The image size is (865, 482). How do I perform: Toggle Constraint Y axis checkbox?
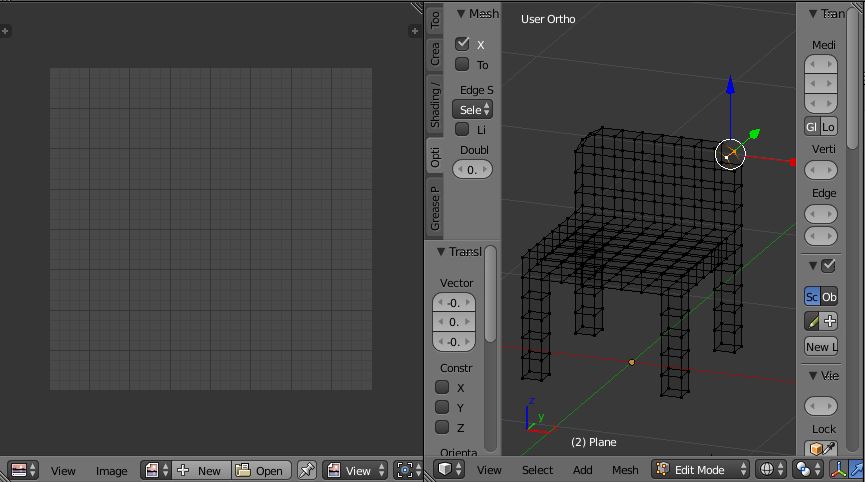[442, 407]
